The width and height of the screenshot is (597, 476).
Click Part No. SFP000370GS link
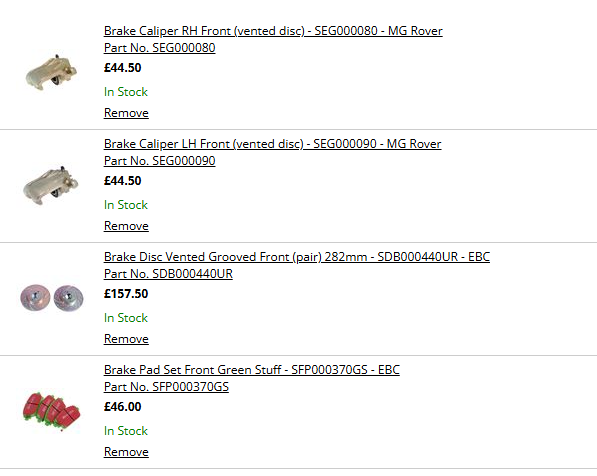point(166,387)
